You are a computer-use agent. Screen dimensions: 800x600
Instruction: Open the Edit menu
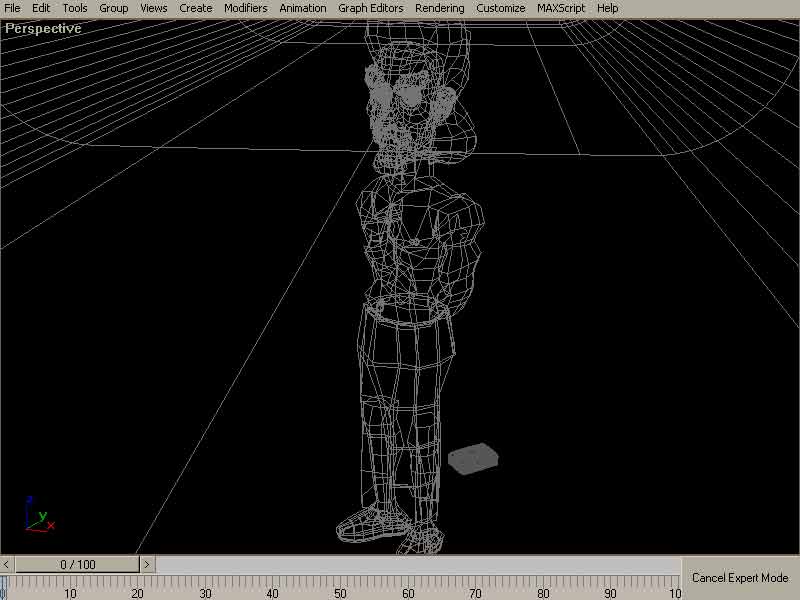(x=41, y=8)
